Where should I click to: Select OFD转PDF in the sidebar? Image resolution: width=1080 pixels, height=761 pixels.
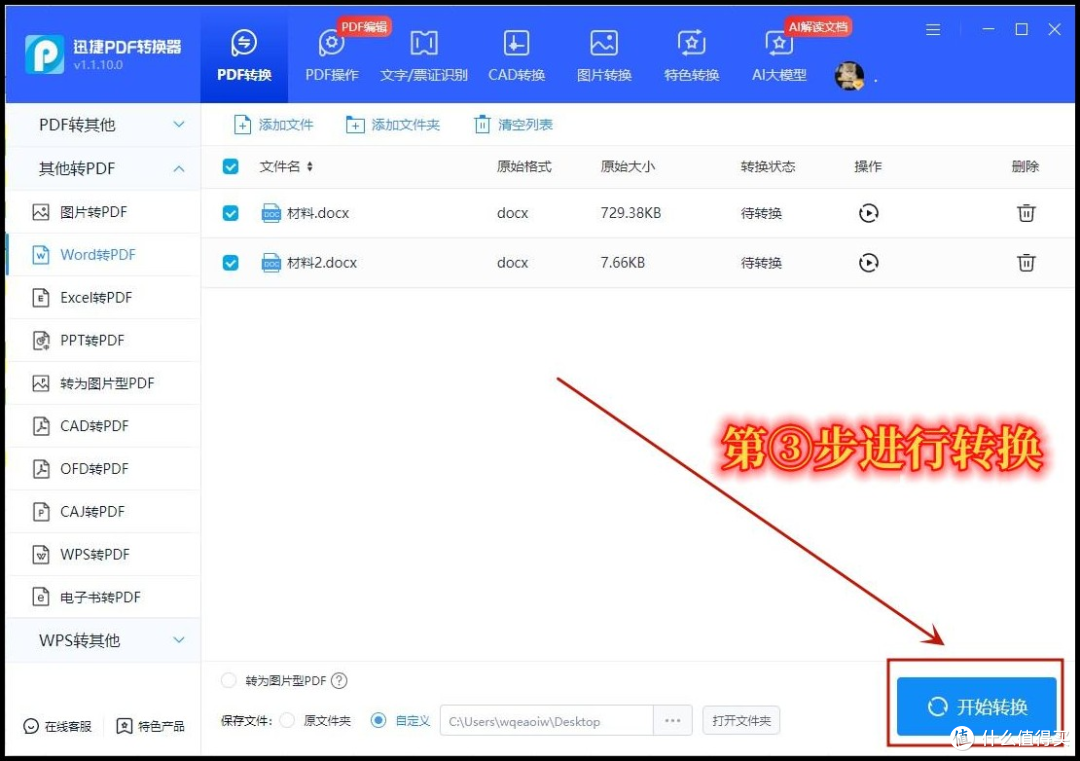coord(103,468)
